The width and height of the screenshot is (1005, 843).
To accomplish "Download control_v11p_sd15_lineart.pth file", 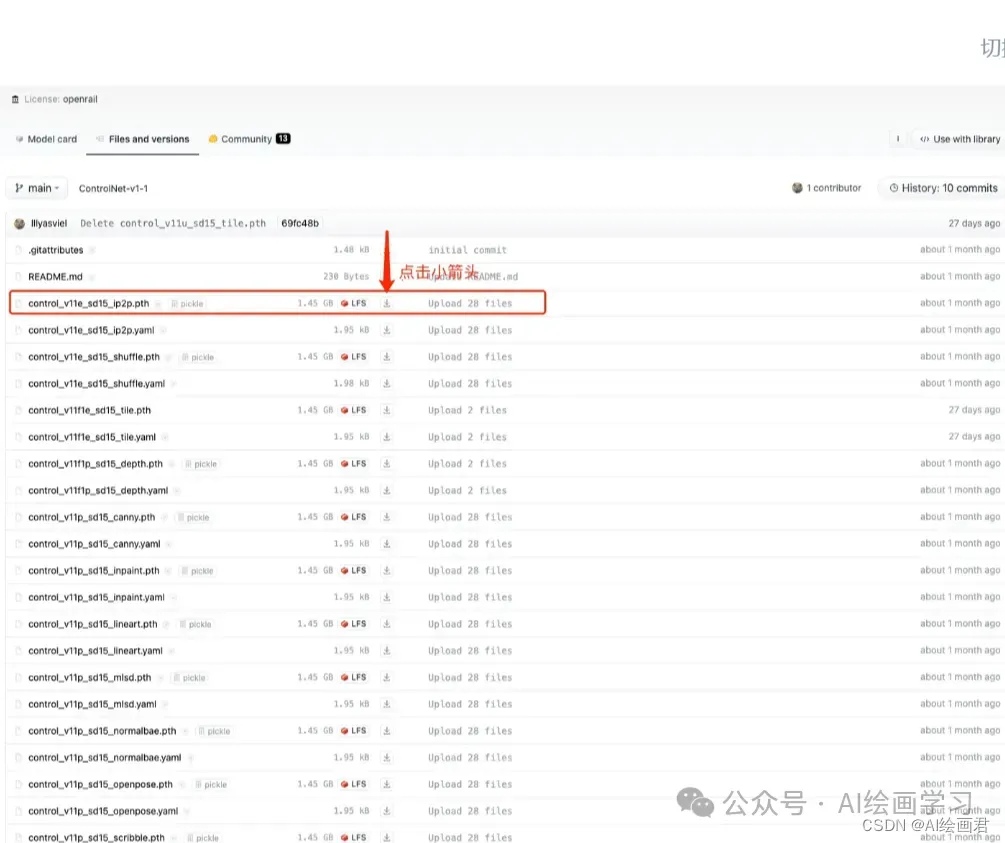I will (x=386, y=624).
